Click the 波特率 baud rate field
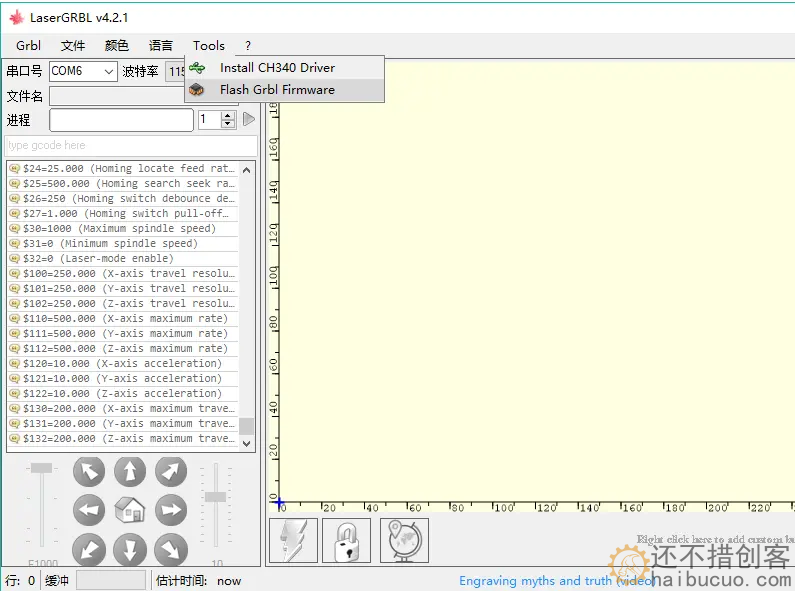795x591 pixels. tap(175, 71)
